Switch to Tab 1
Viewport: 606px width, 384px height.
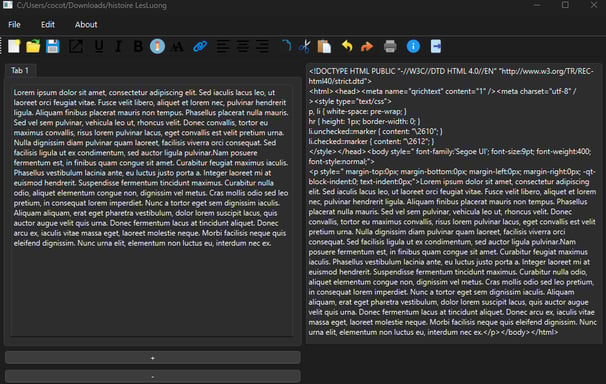[20, 70]
